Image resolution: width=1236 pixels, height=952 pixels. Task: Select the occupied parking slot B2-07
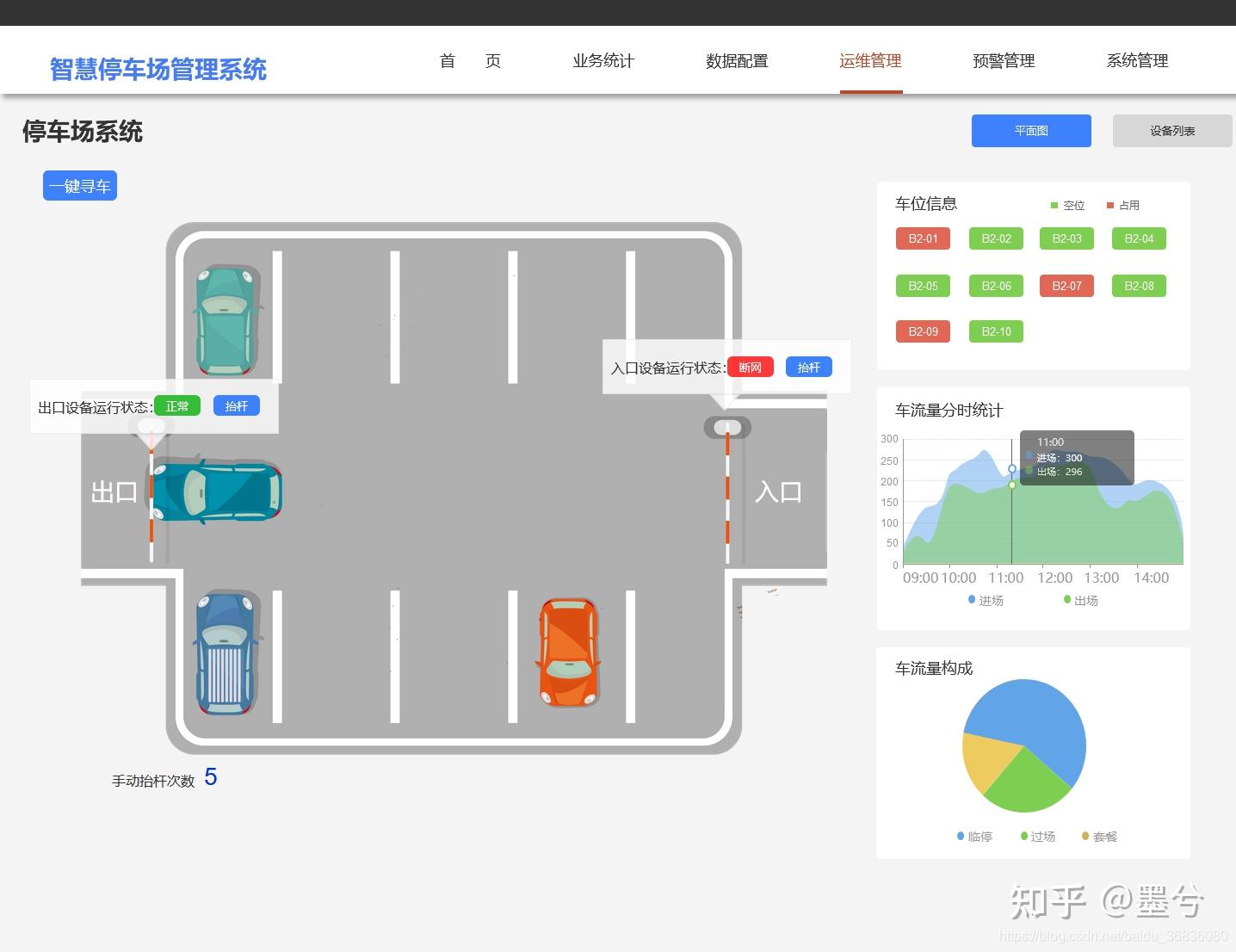tap(1066, 286)
